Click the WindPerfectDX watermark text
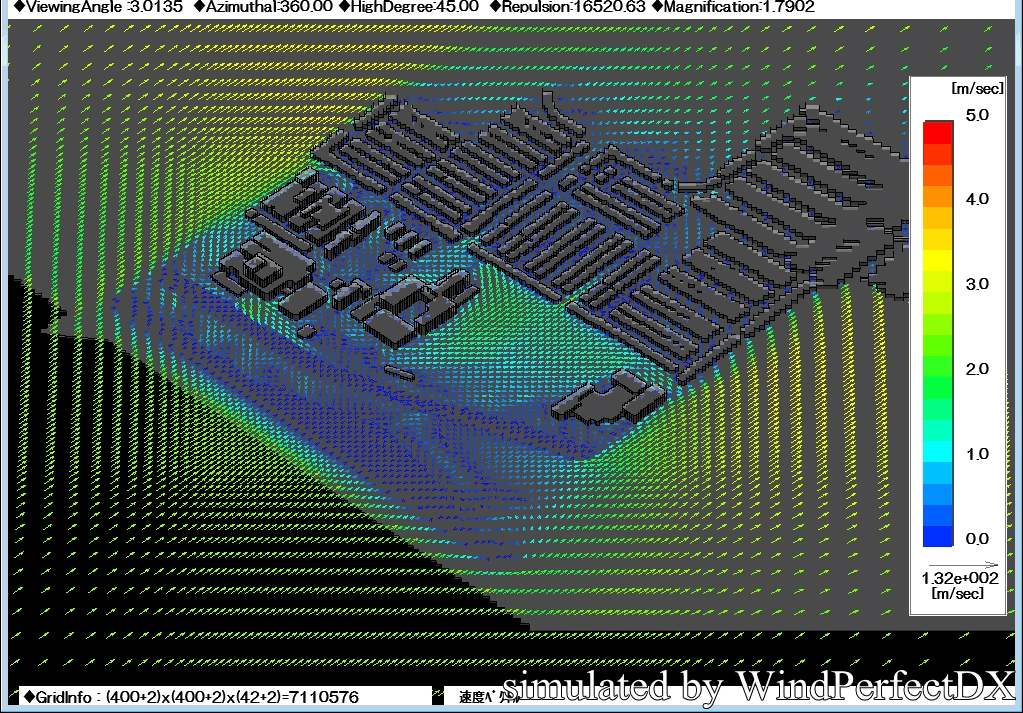The width and height of the screenshot is (1023, 713). (758, 686)
